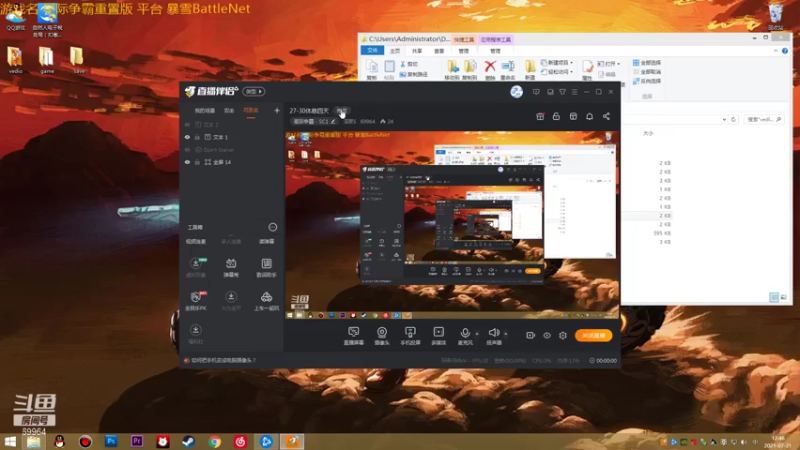Show the hidden 文本 2 layer
800x450 pixels.
pyautogui.click(x=187, y=124)
